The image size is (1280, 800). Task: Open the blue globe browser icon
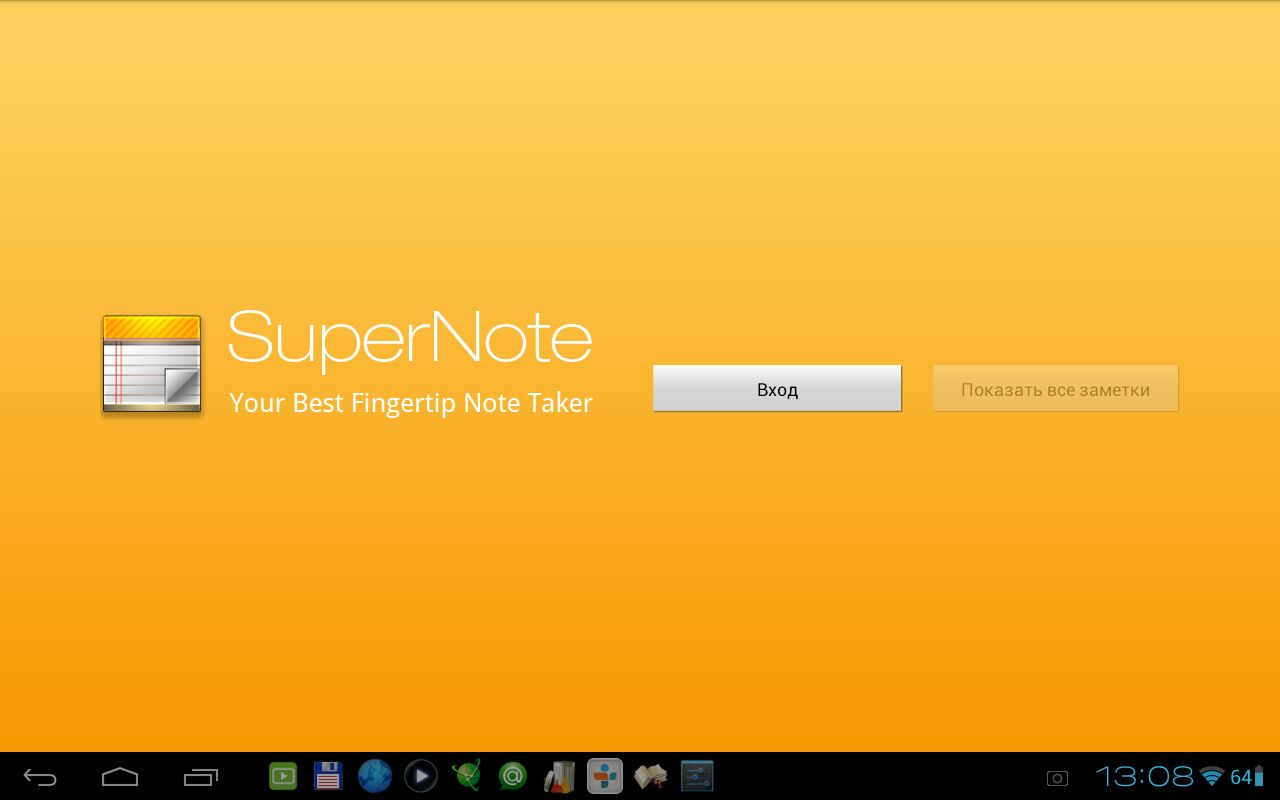[x=374, y=776]
